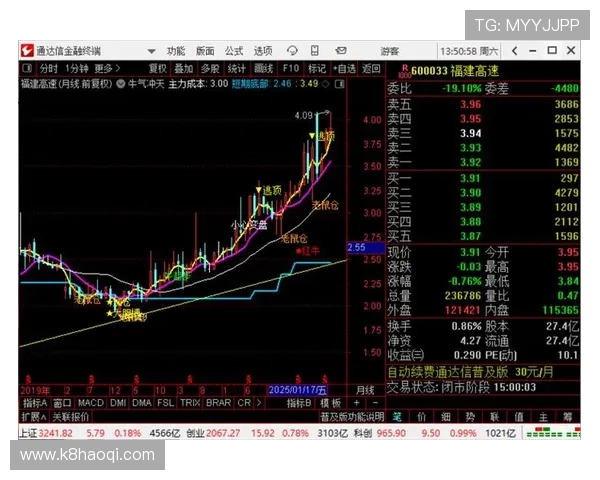Screen dimensions: 600x480
Task: Click the mobile phone icon
Action: pyautogui.click(x=315, y=51)
